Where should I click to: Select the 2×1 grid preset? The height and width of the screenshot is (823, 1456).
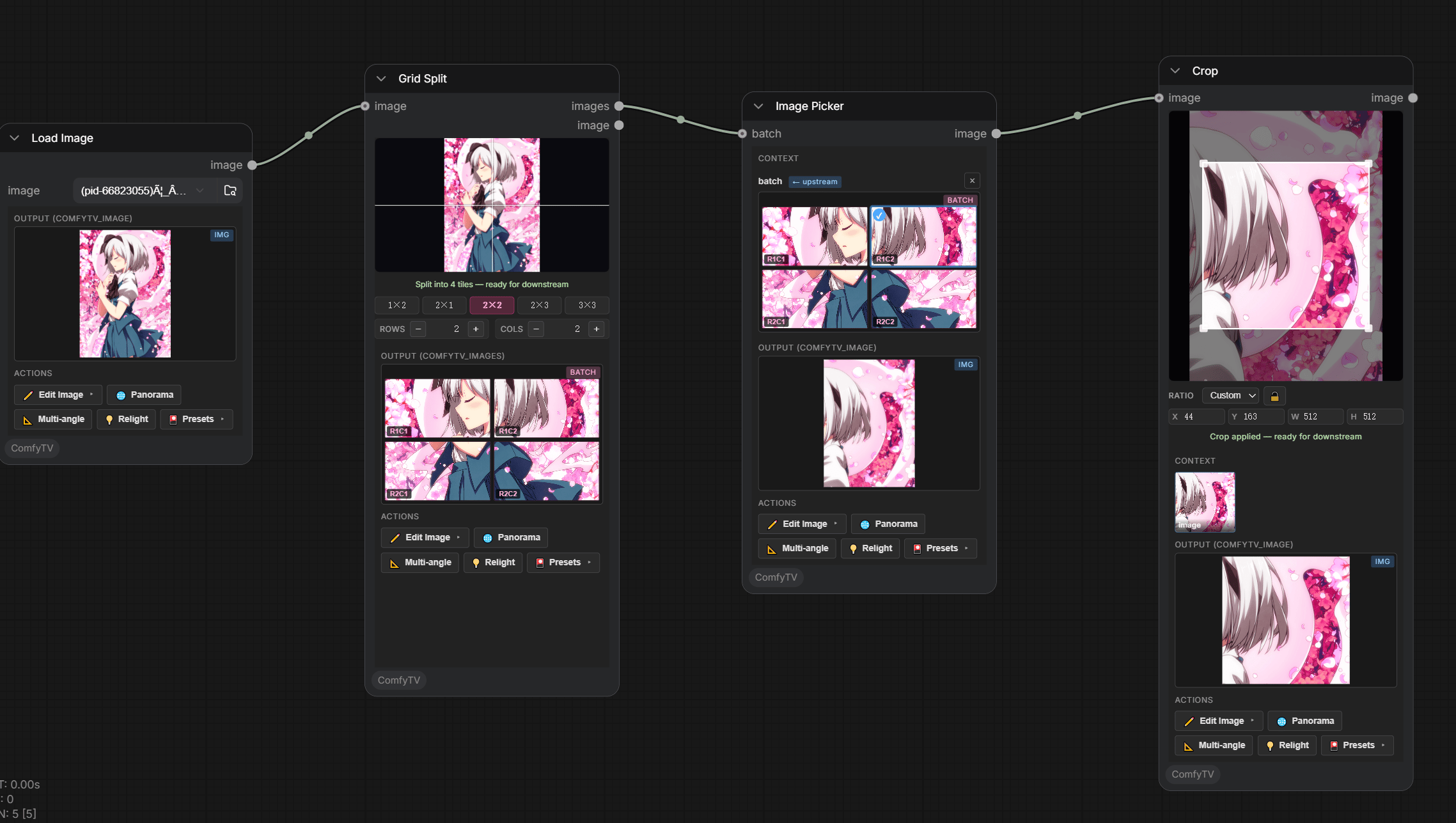444,305
